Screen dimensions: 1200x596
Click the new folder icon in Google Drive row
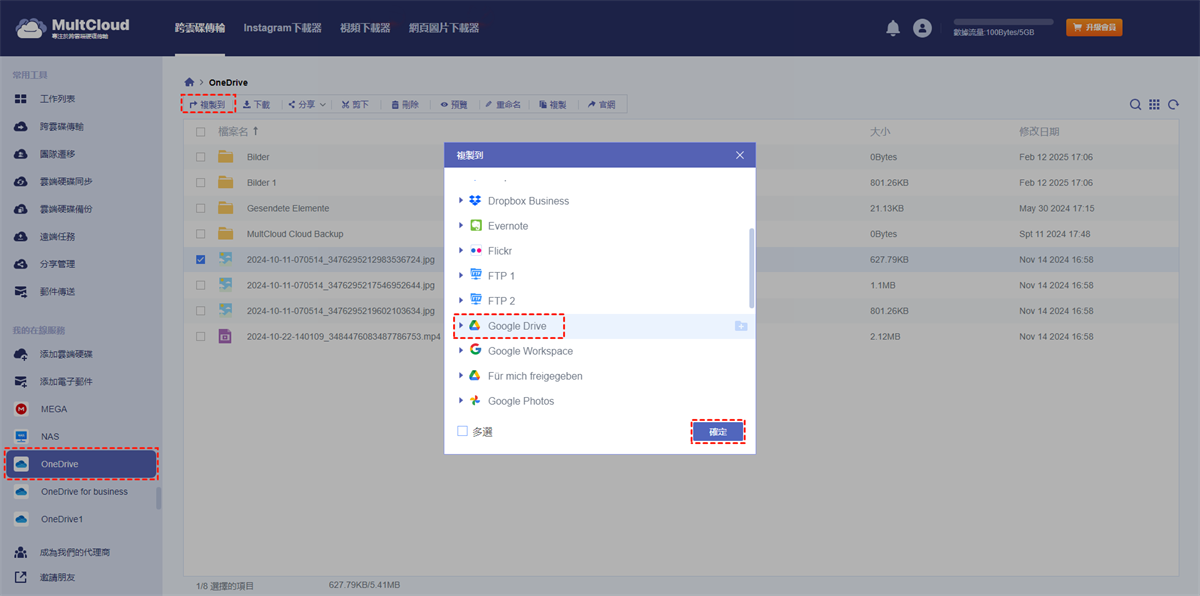pyautogui.click(x=740, y=326)
